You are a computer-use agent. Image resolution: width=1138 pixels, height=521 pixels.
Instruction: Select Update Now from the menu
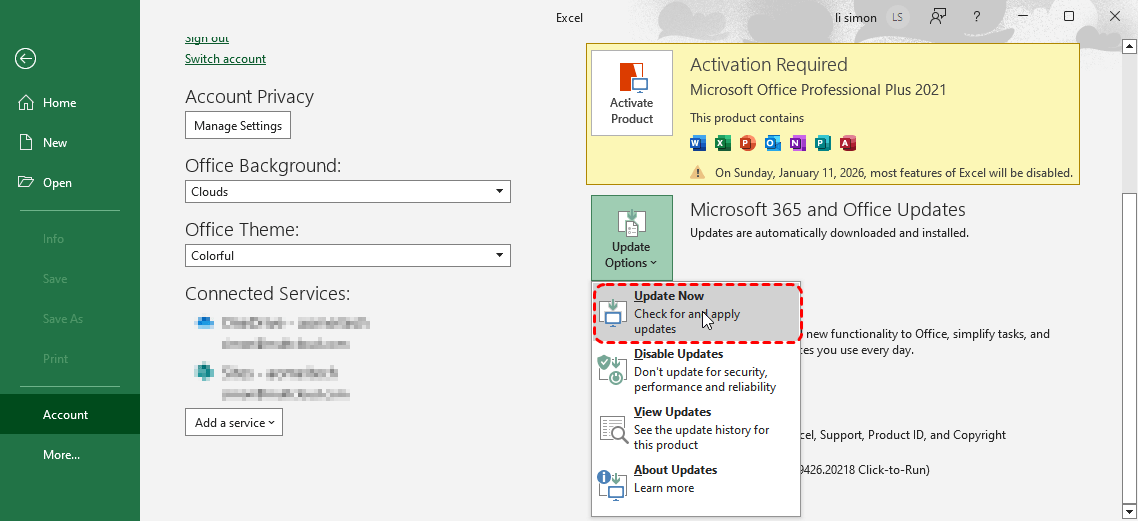[x=698, y=312]
